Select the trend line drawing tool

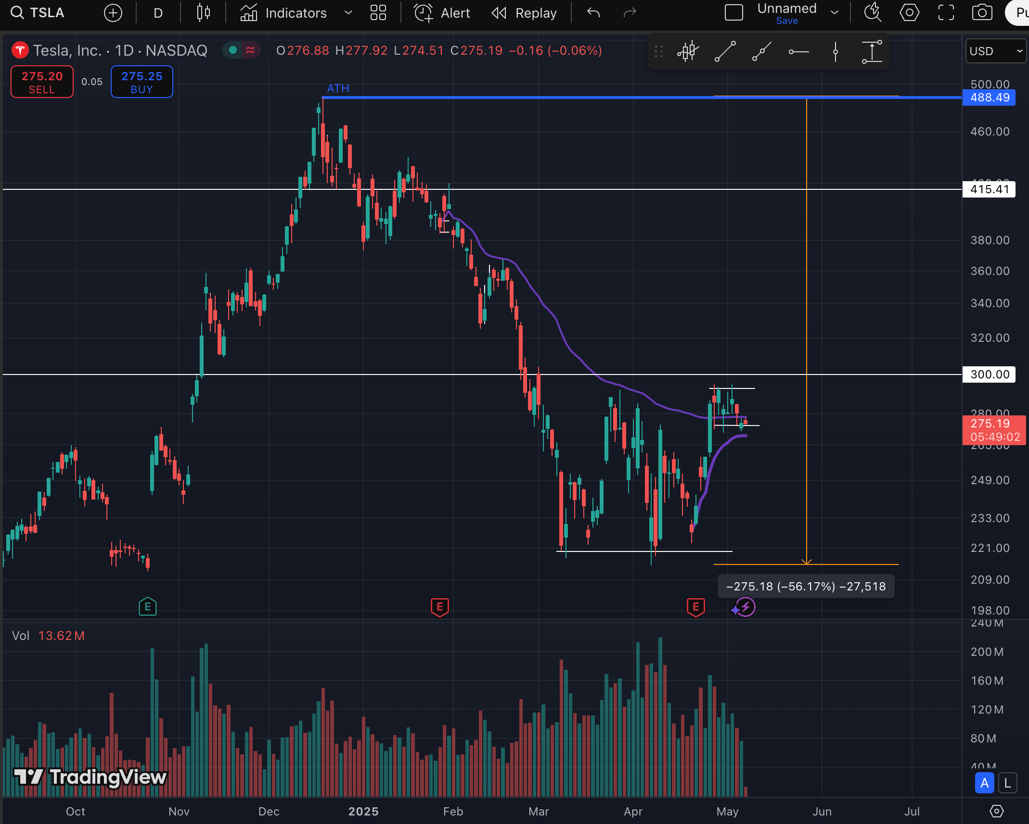point(724,52)
